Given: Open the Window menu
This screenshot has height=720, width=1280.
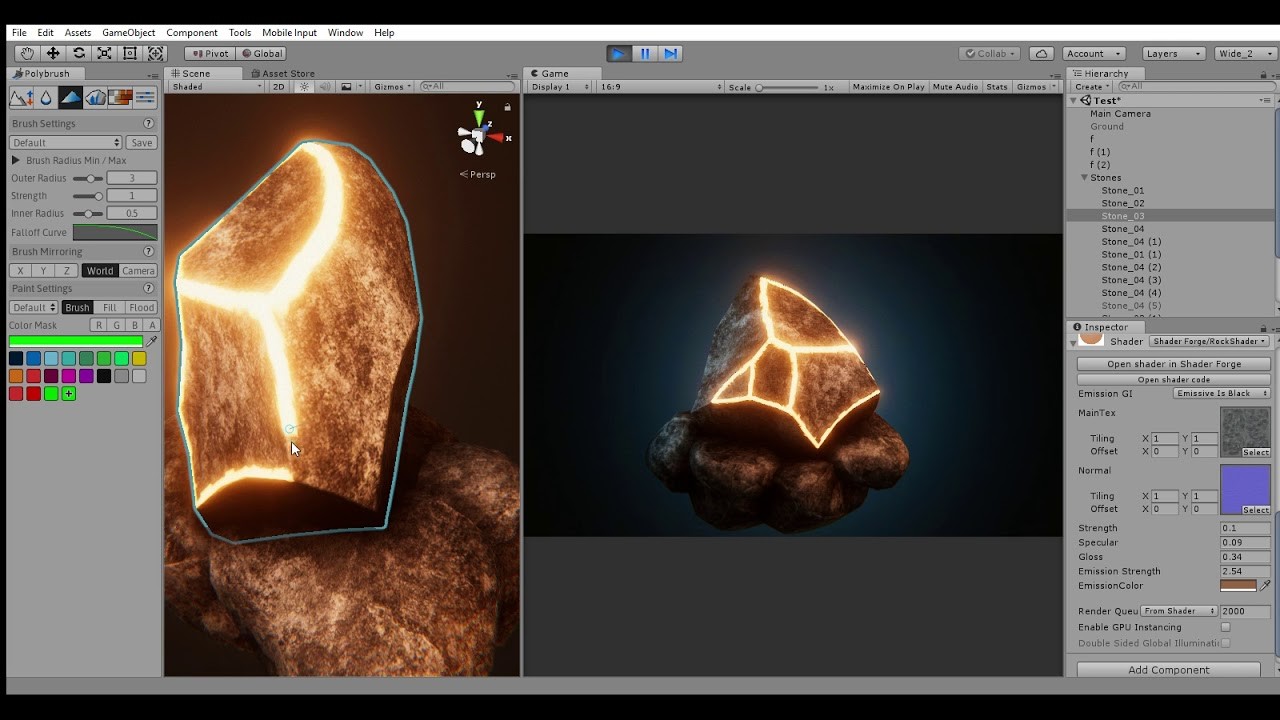Looking at the screenshot, I should coord(345,32).
